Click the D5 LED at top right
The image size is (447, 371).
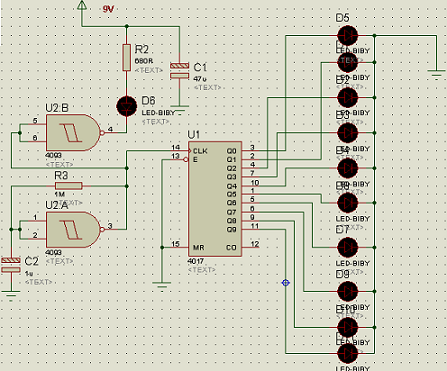click(x=348, y=35)
